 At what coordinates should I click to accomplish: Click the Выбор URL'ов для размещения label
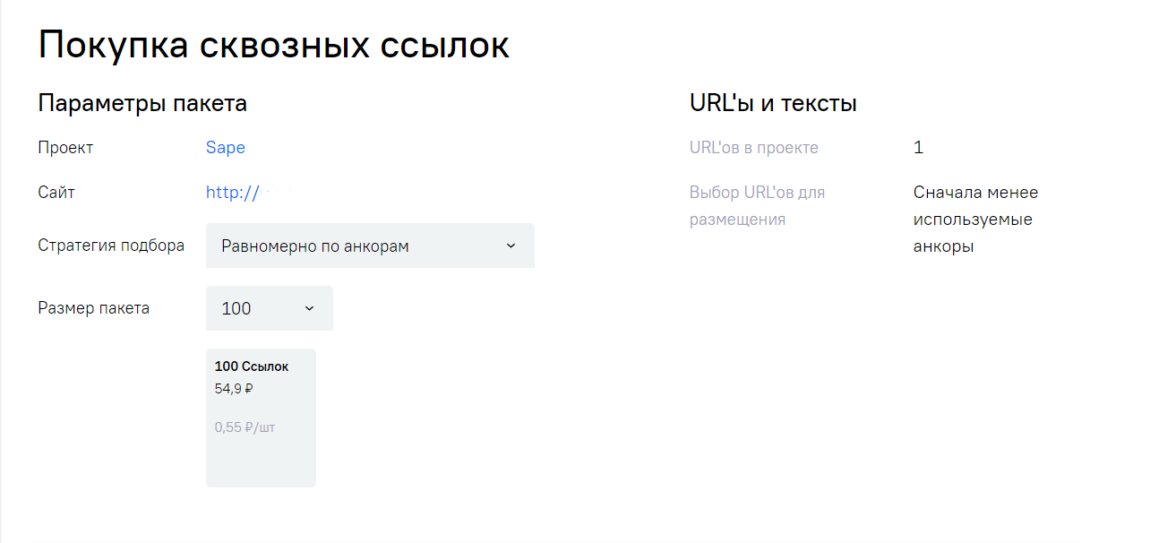click(x=757, y=205)
